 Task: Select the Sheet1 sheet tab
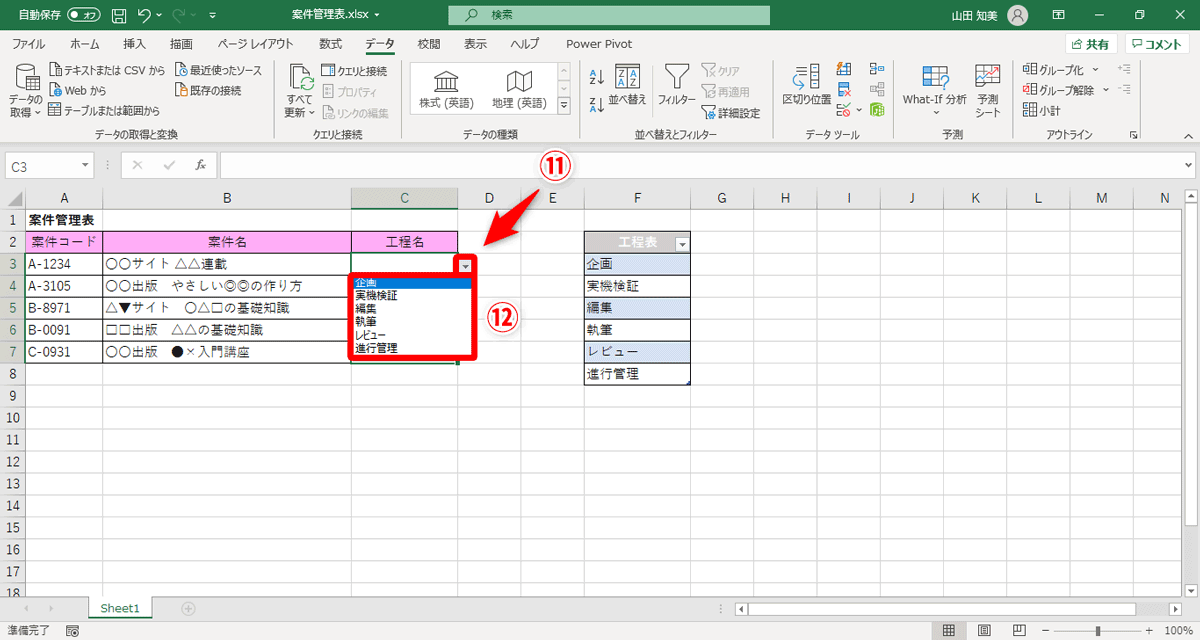coord(120,608)
